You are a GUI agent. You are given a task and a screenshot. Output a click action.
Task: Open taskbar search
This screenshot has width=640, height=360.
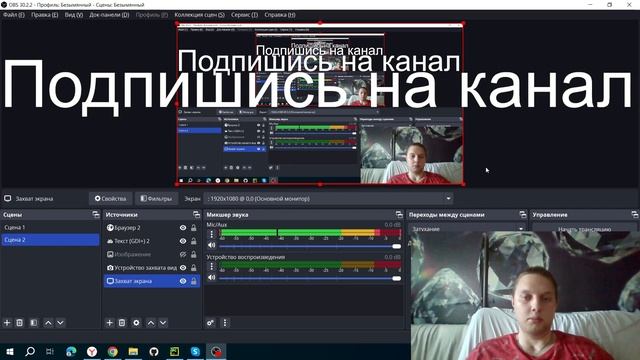(x=30, y=351)
